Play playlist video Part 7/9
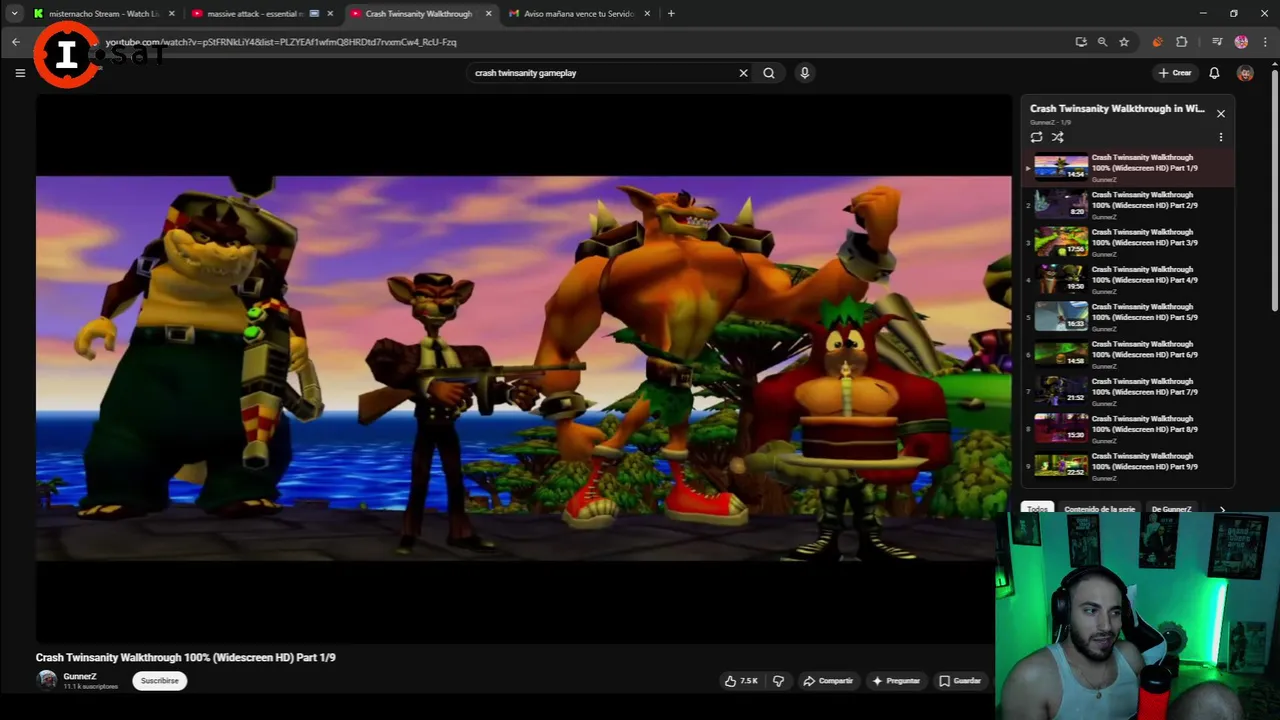Image resolution: width=1280 pixels, height=720 pixels. point(1129,391)
